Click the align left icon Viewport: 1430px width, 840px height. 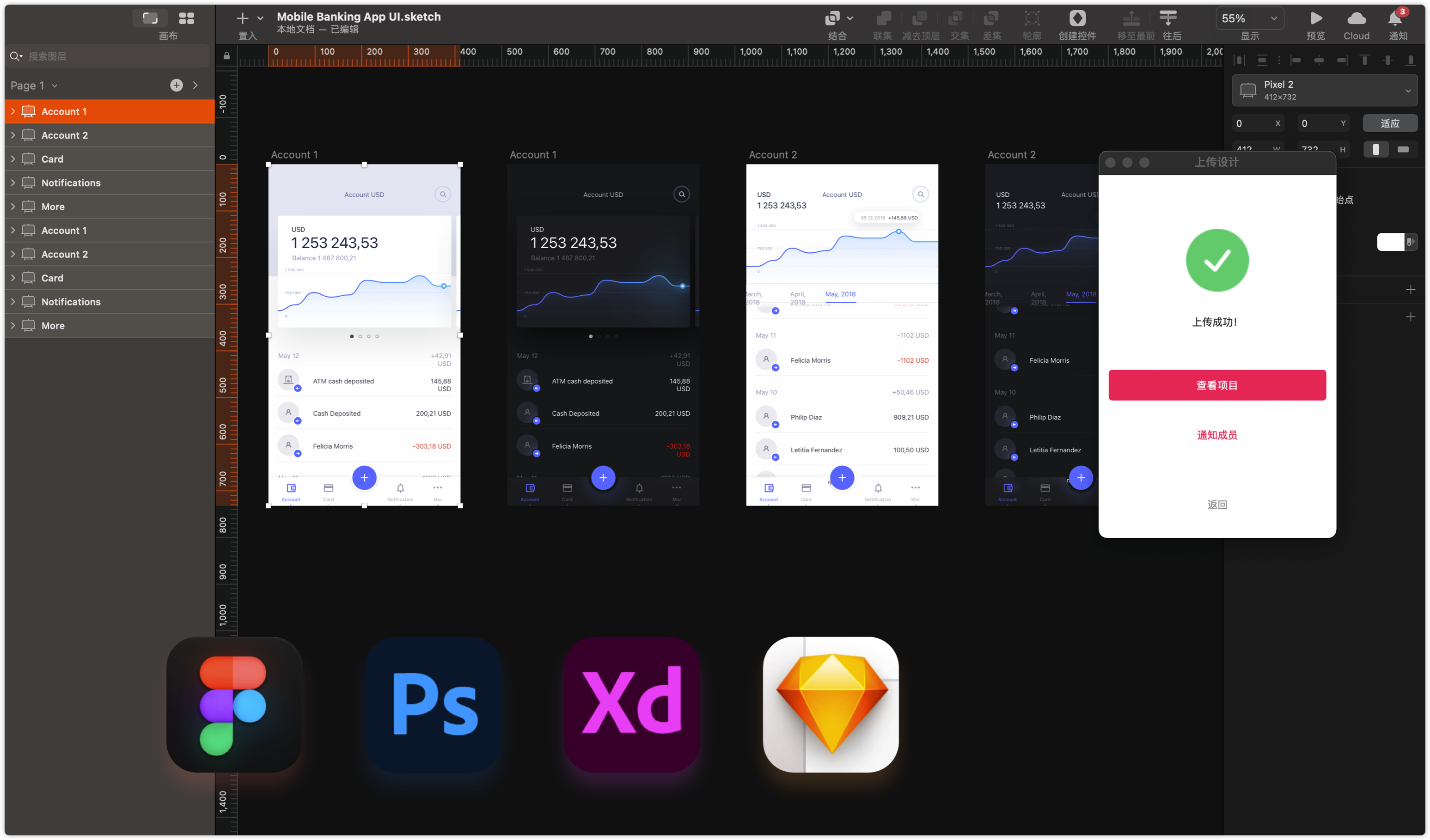click(1296, 60)
